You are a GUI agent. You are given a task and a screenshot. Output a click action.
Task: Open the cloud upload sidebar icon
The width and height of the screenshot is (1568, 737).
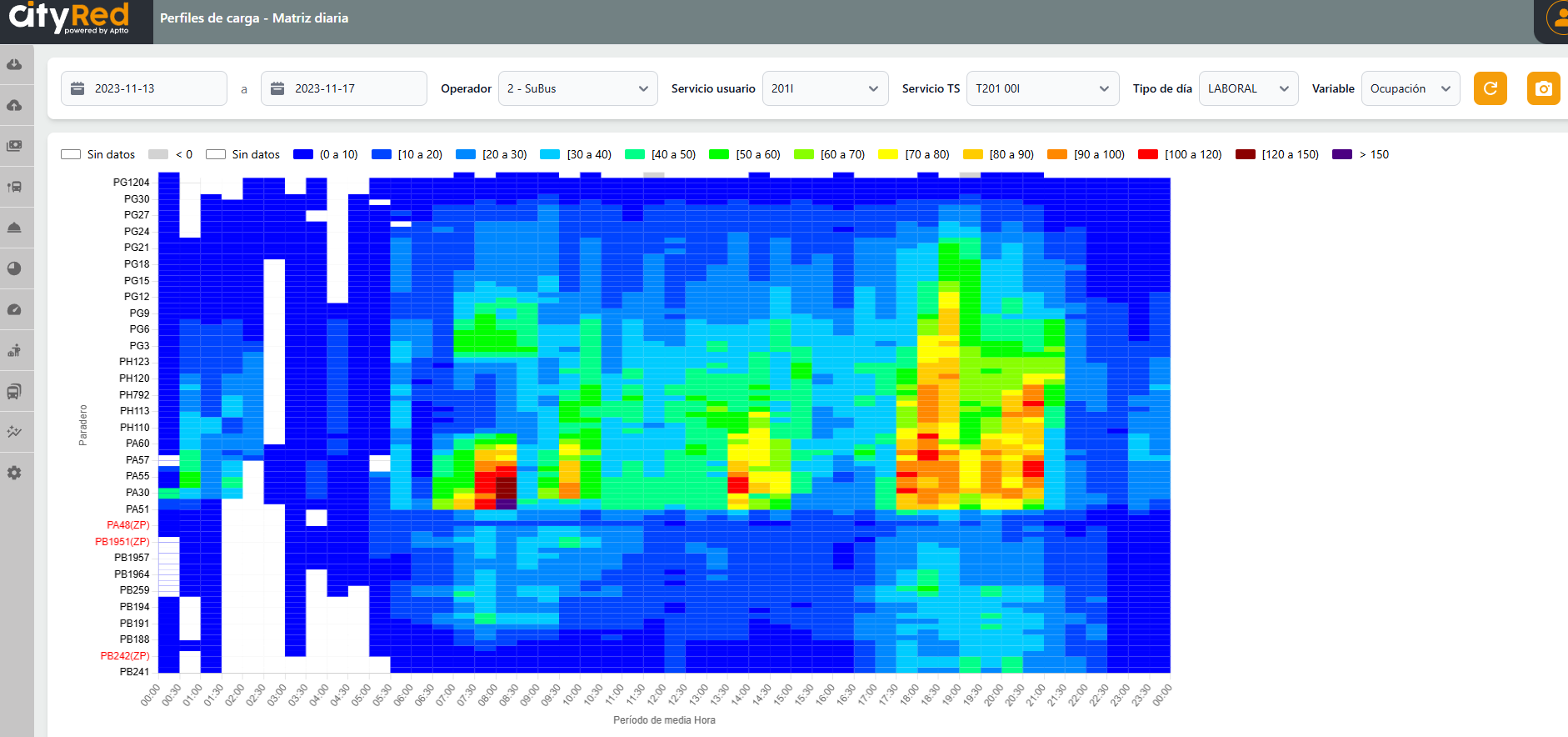tap(14, 106)
